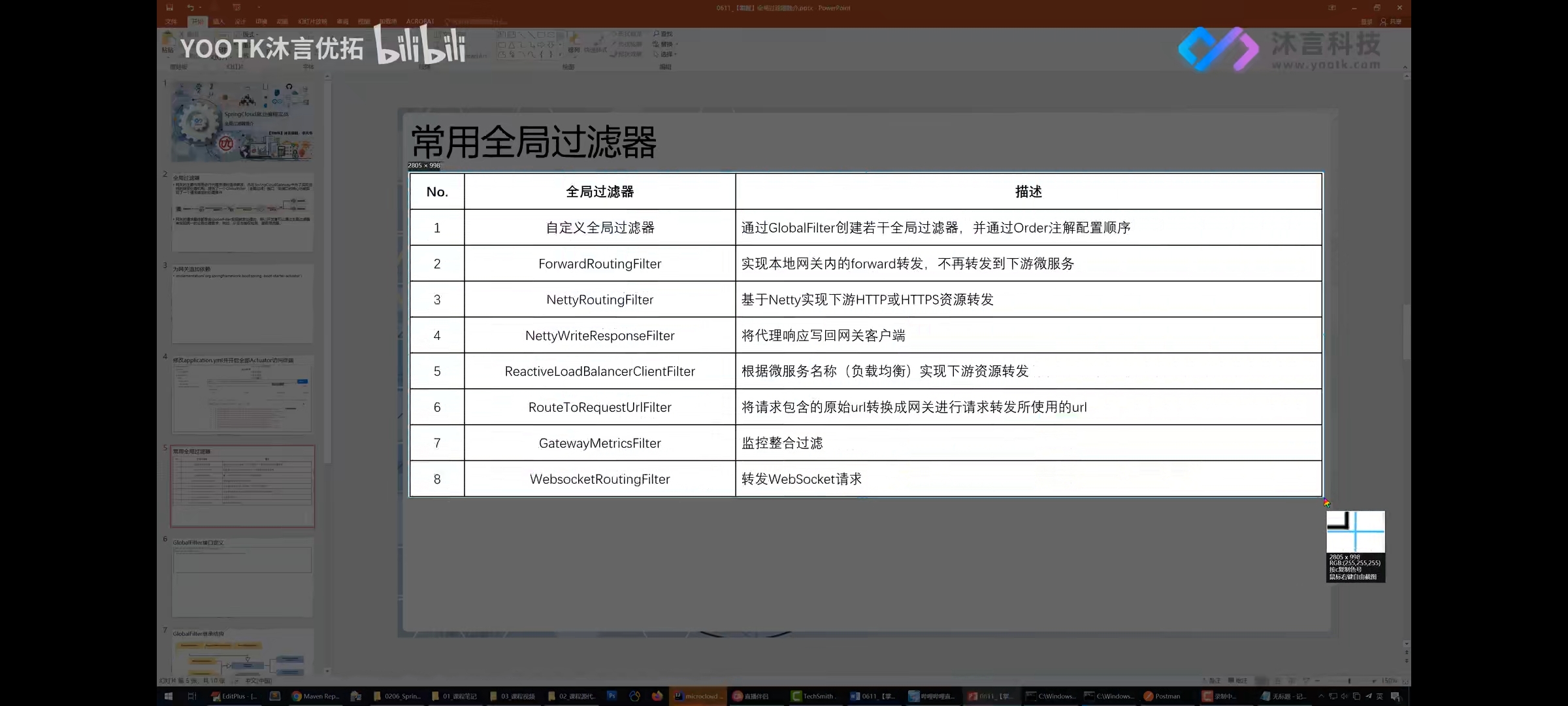Click the slide title 常用全局过滤器

(x=534, y=142)
